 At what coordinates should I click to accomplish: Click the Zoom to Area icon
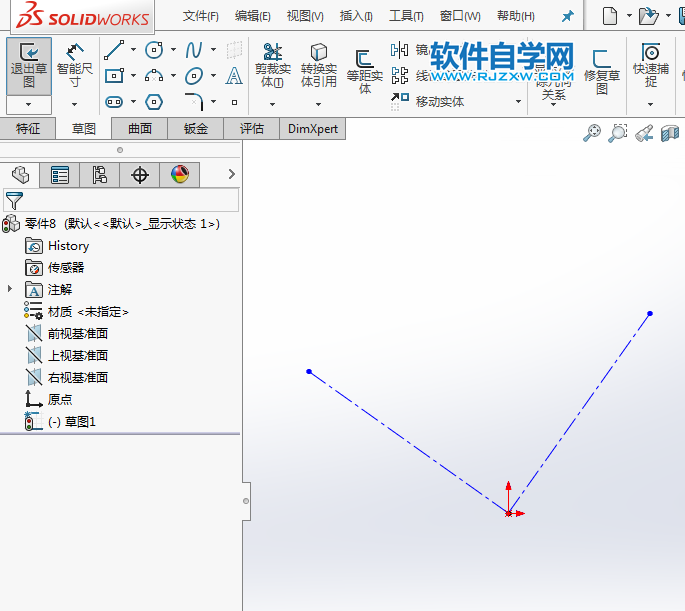click(618, 133)
